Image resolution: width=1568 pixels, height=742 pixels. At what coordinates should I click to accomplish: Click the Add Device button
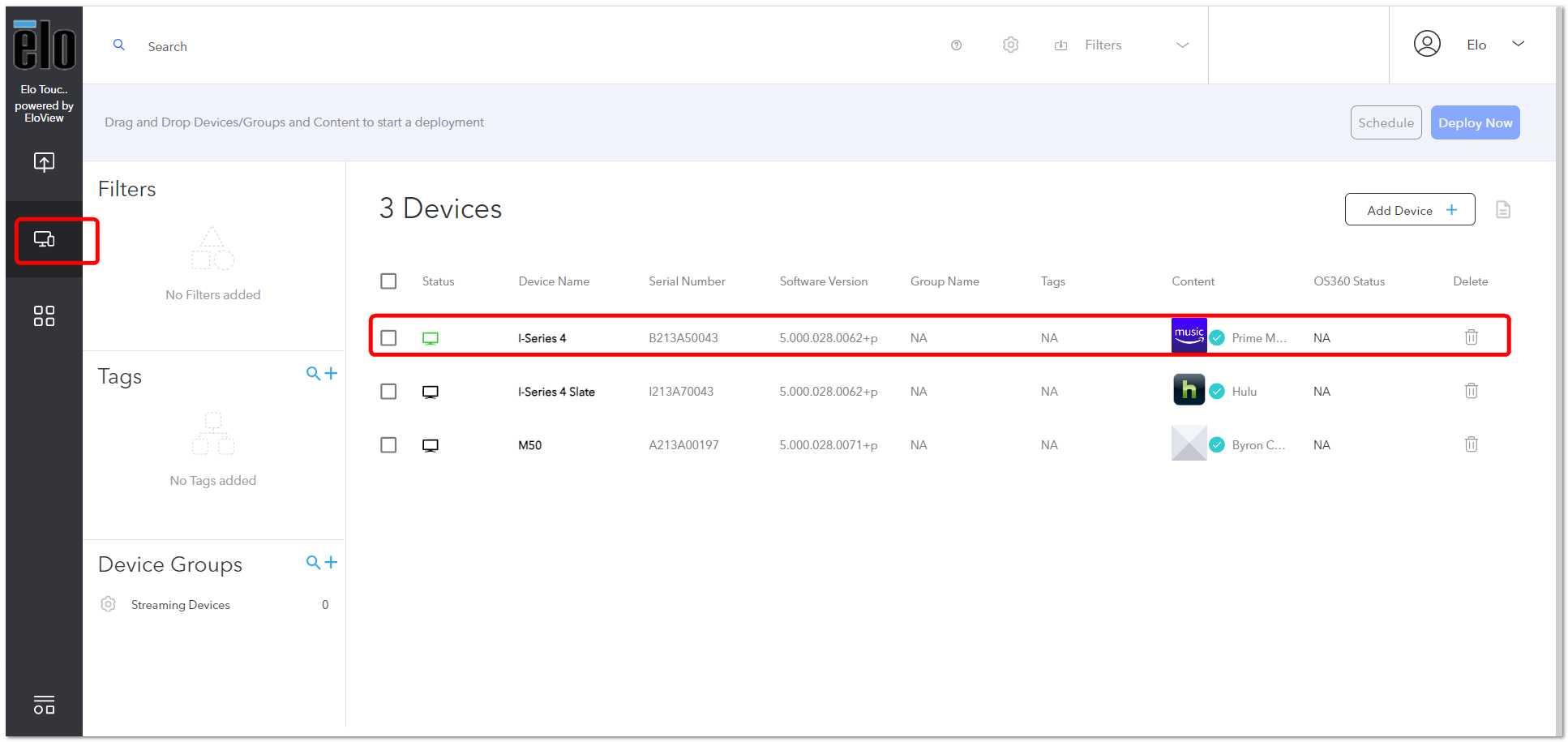click(x=1409, y=210)
